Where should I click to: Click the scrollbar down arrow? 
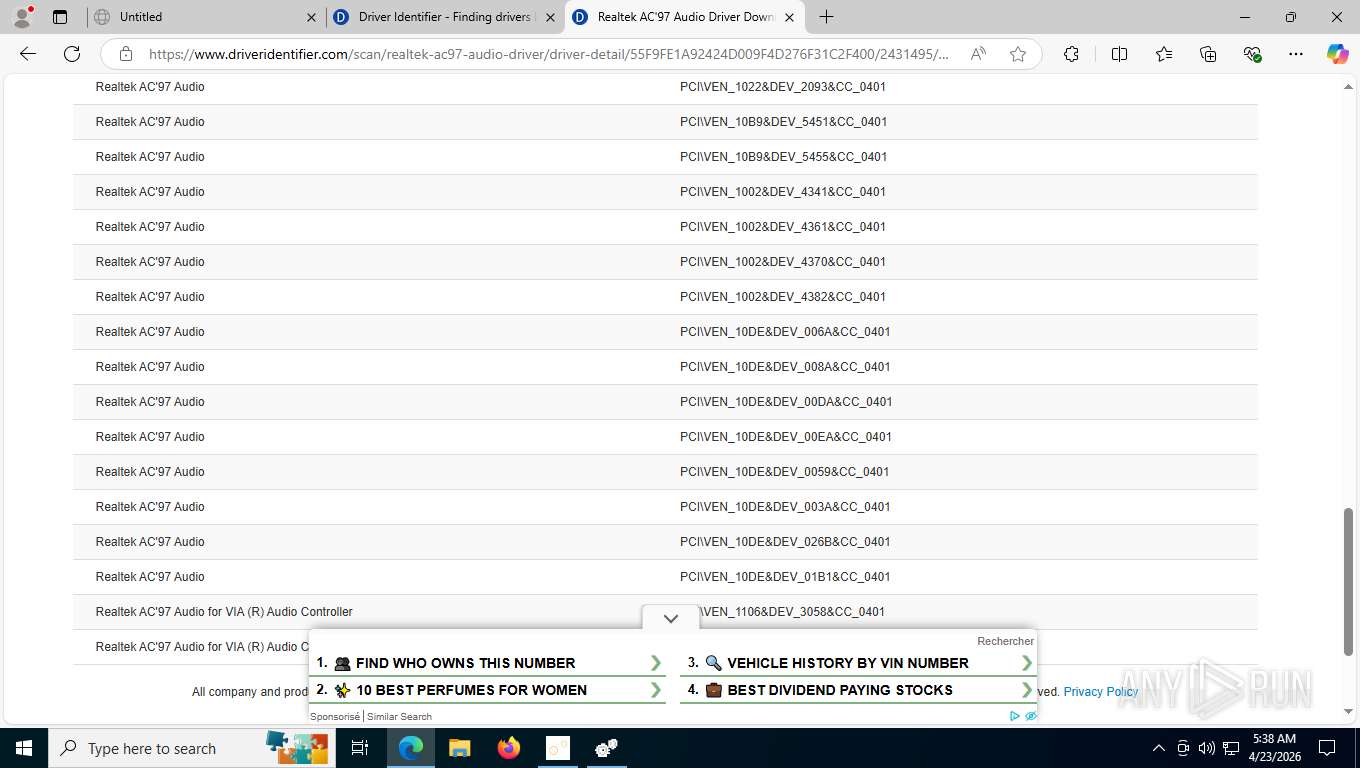[1348, 712]
